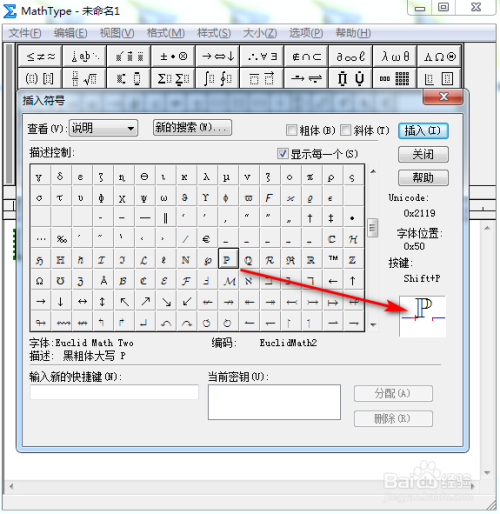500x514 pixels.
Task: Open the matrix templates palette
Action: click(x=395, y=79)
